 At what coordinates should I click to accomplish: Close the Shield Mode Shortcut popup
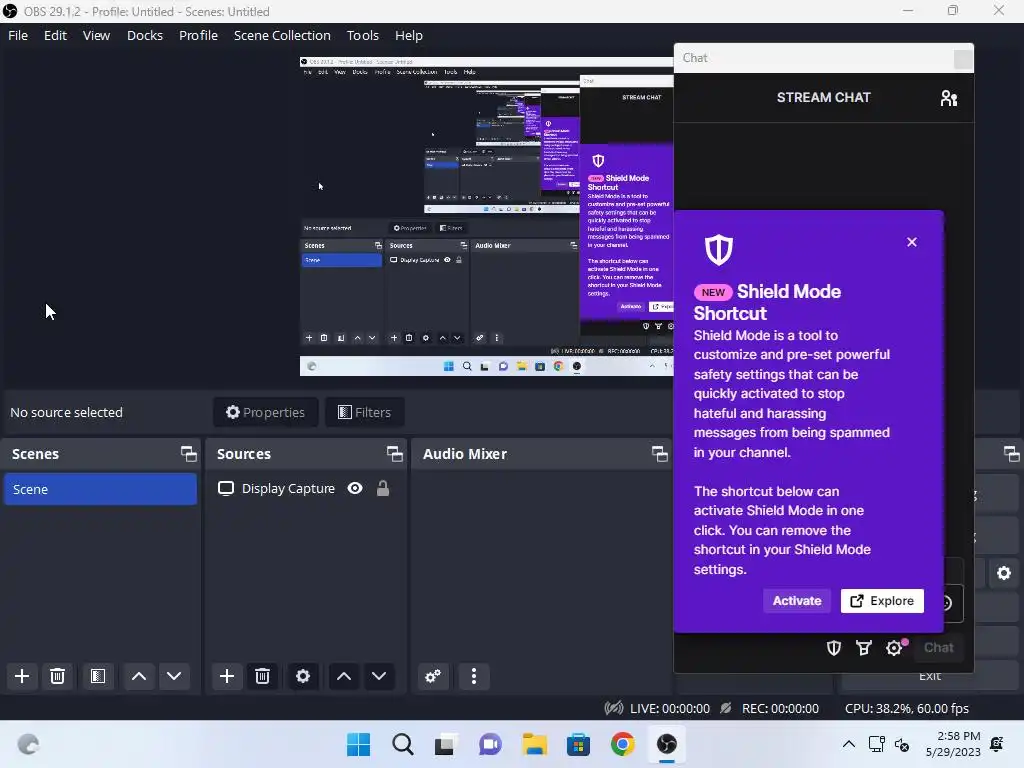[912, 242]
